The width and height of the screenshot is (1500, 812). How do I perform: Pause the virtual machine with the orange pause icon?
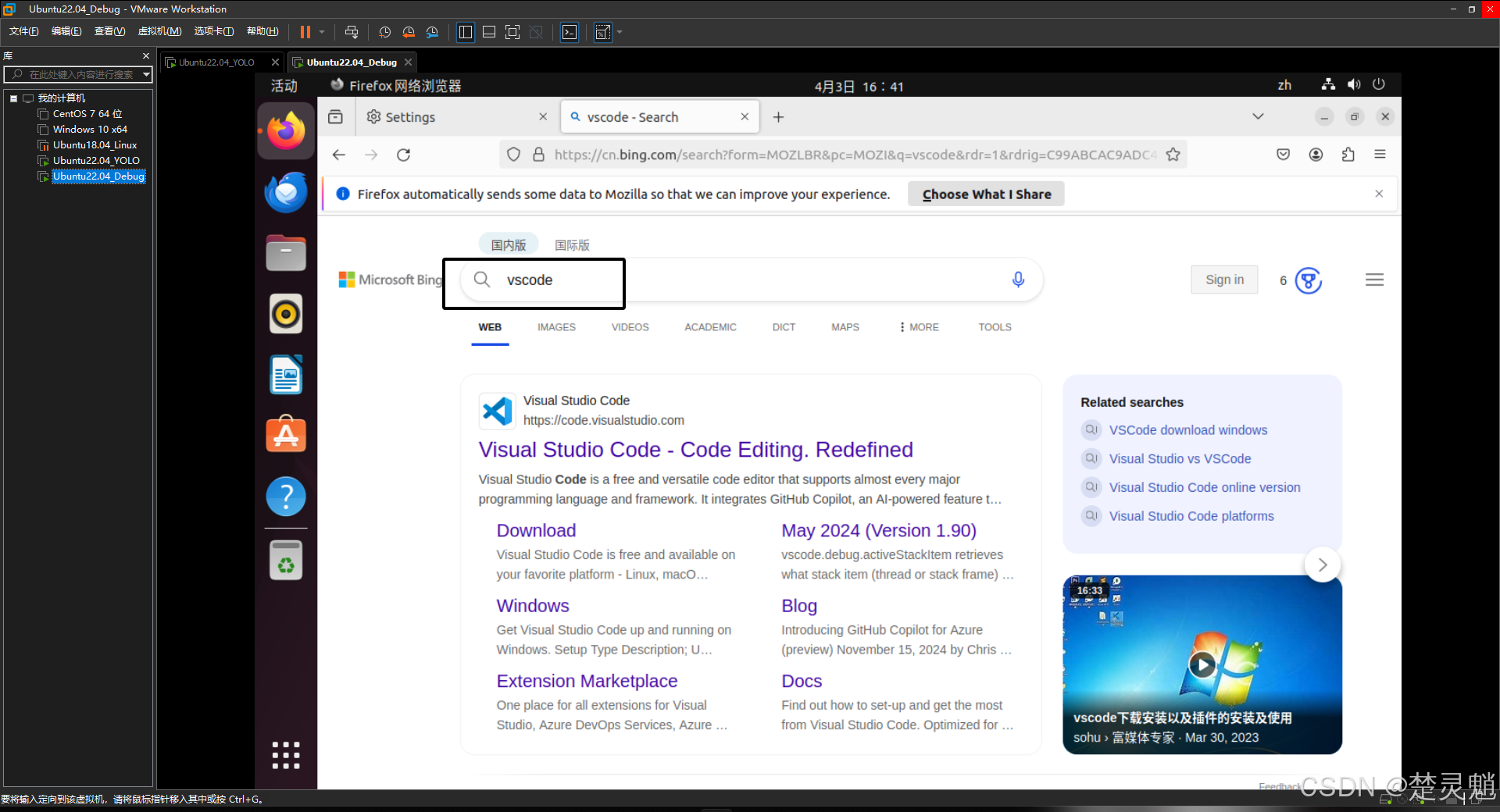(305, 32)
